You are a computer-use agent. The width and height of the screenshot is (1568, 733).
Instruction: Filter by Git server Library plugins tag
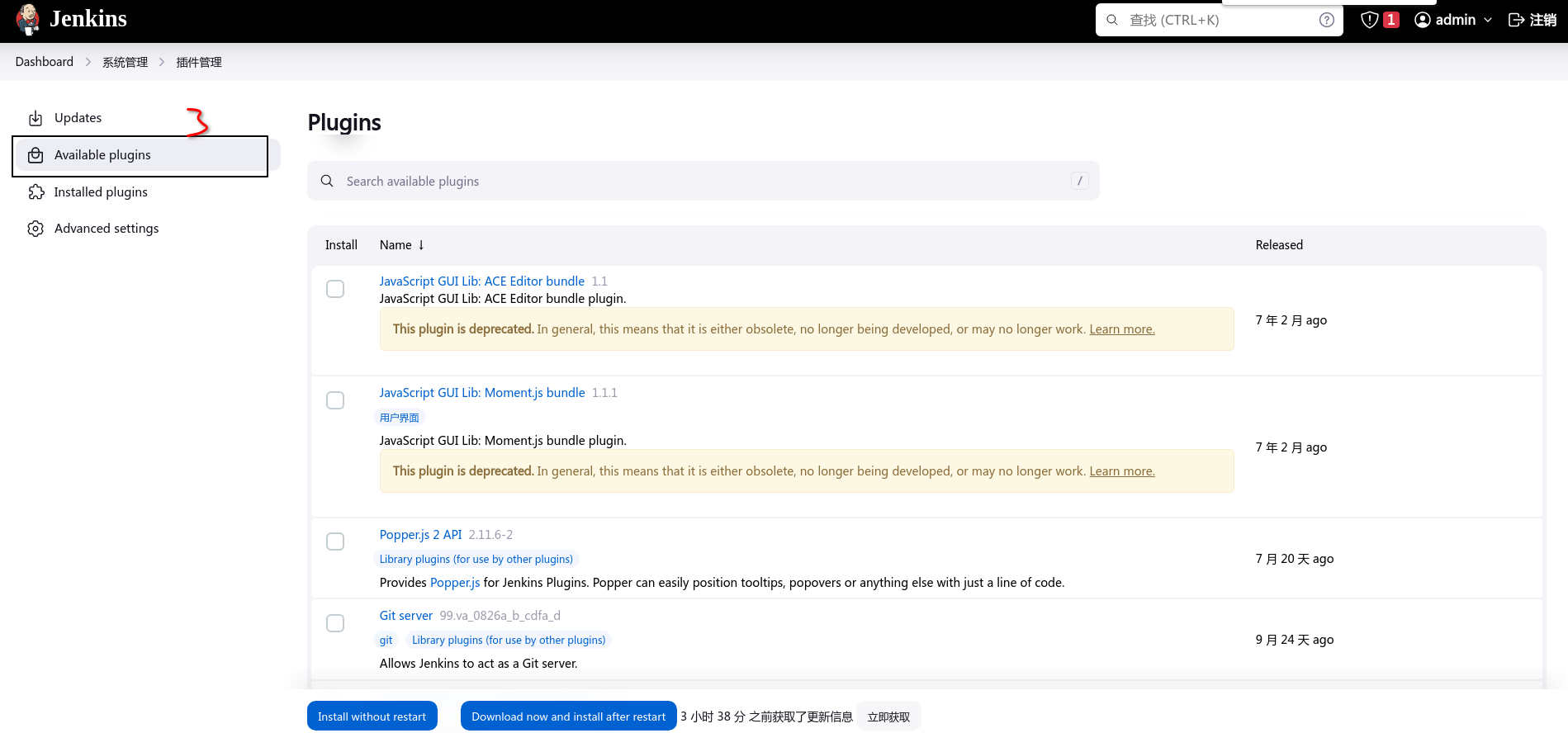pos(509,641)
